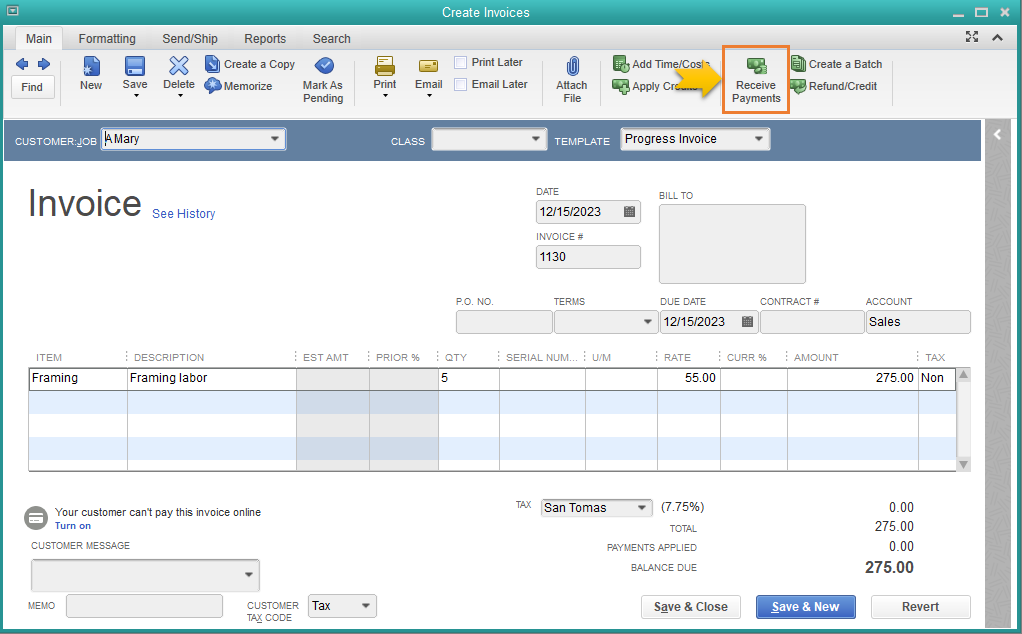Open the Template dropdown list
Viewport: 1022px width, 634px height.
759,139
